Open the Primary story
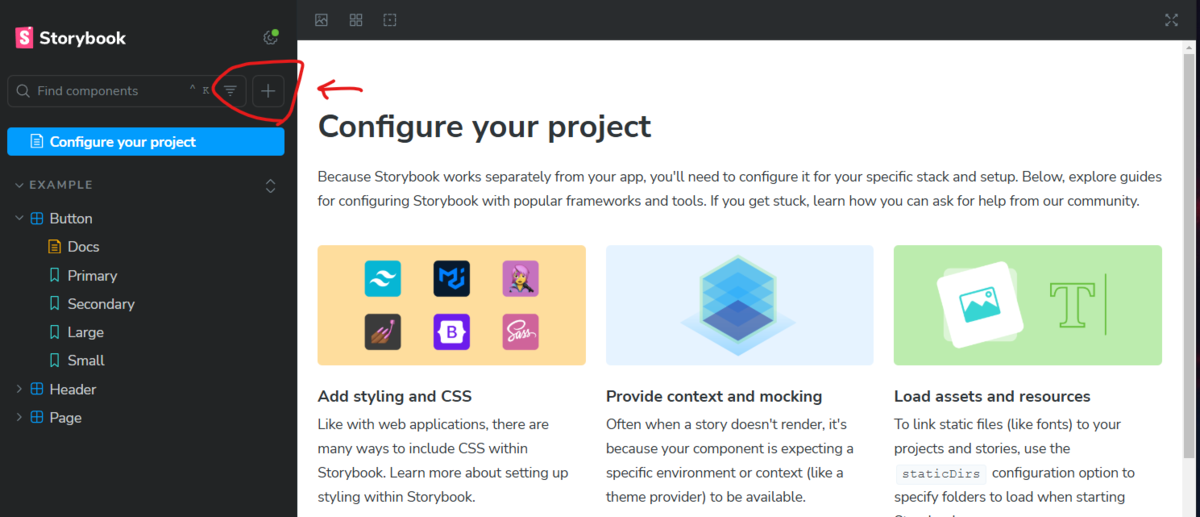 (93, 275)
